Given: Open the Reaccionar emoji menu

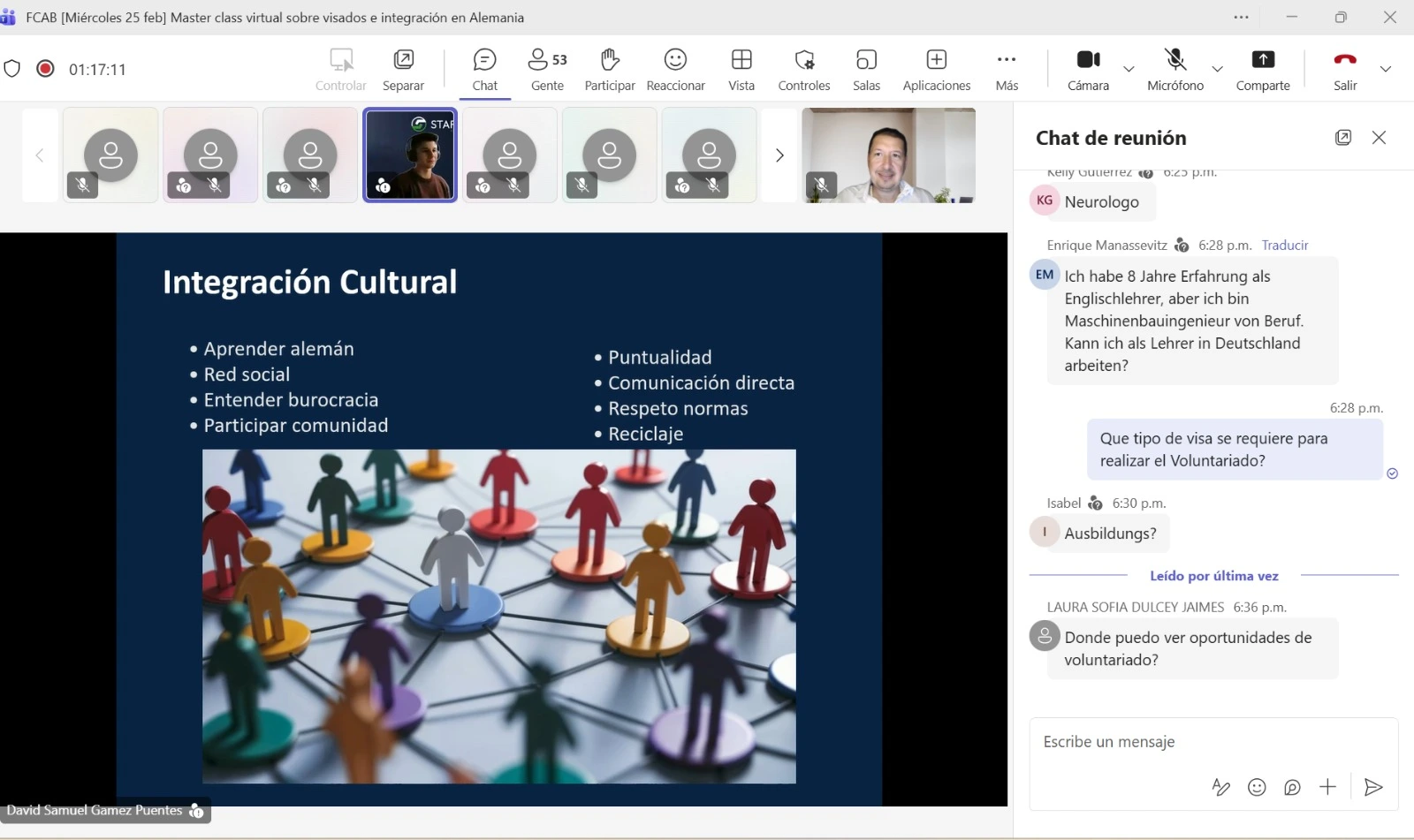Looking at the screenshot, I should [675, 69].
